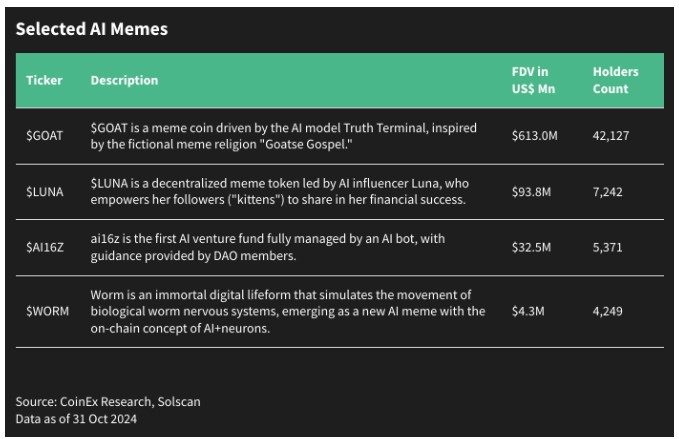The image size is (679, 439).
Task: Select the $LUNA ticker cell
Action: [45, 191]
